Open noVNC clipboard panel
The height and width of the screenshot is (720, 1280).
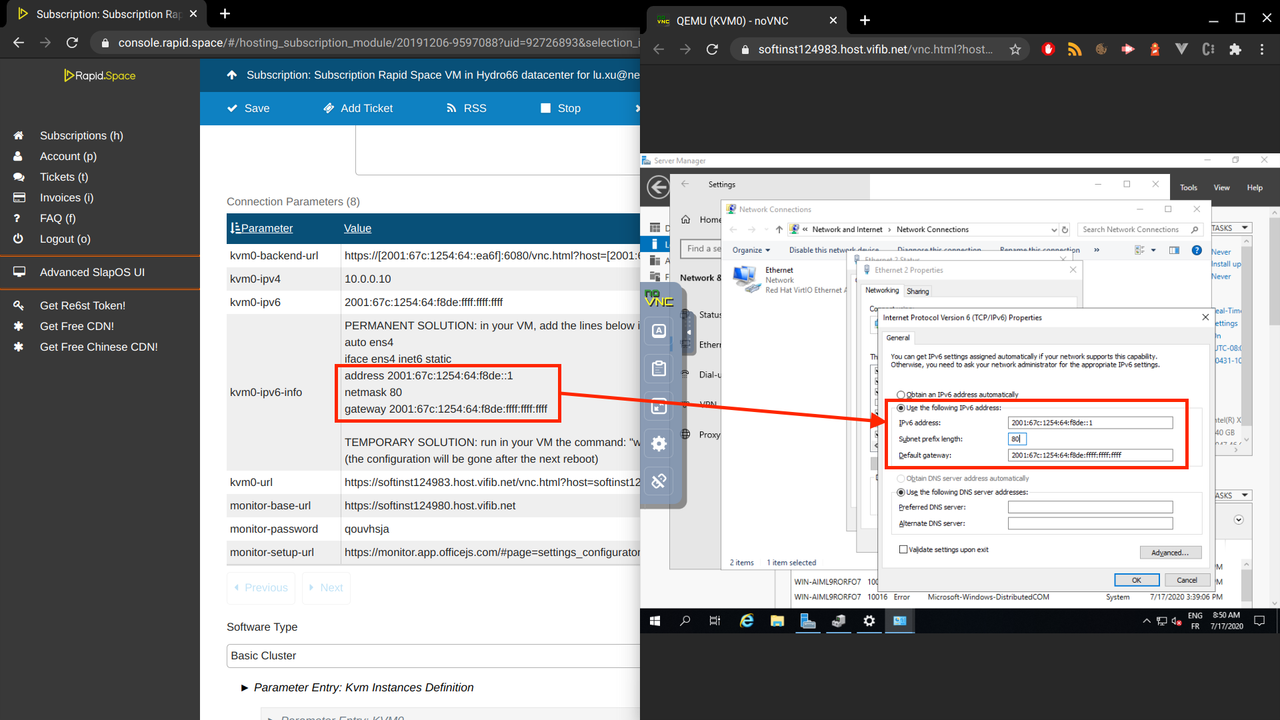659,369
